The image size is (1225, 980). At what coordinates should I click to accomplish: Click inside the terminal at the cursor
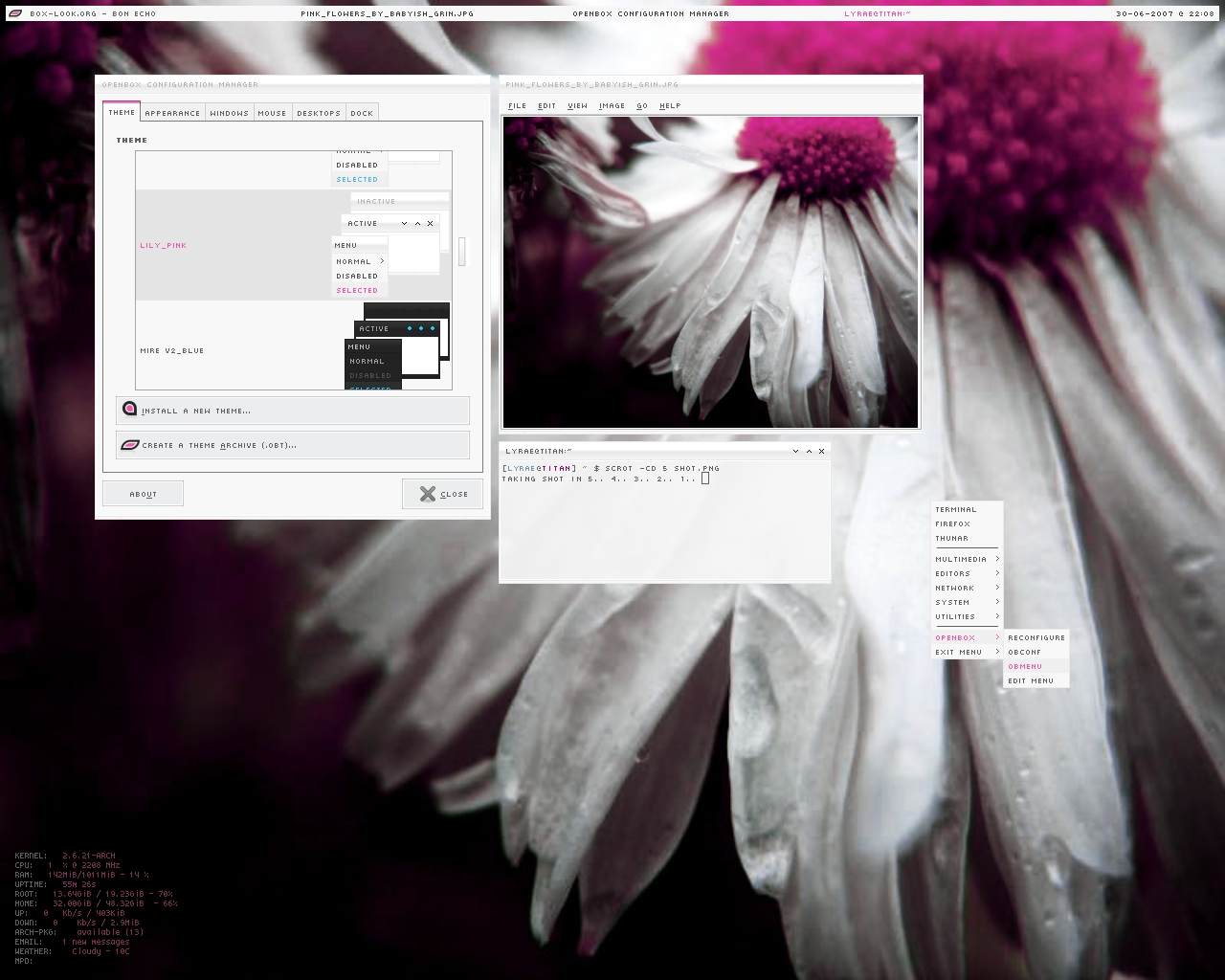705,479
